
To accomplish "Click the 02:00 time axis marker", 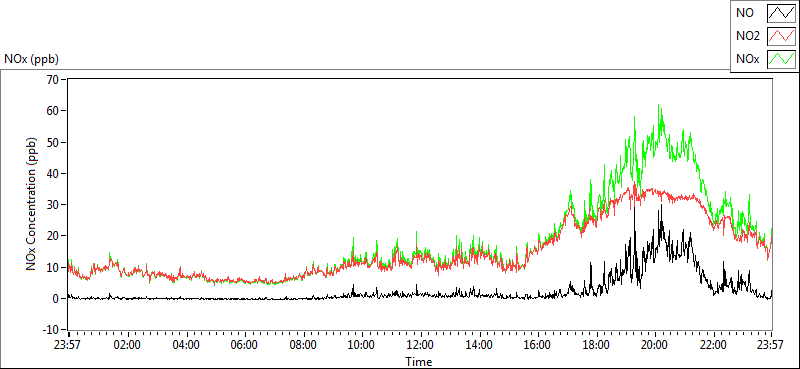I will coord(127,345).
